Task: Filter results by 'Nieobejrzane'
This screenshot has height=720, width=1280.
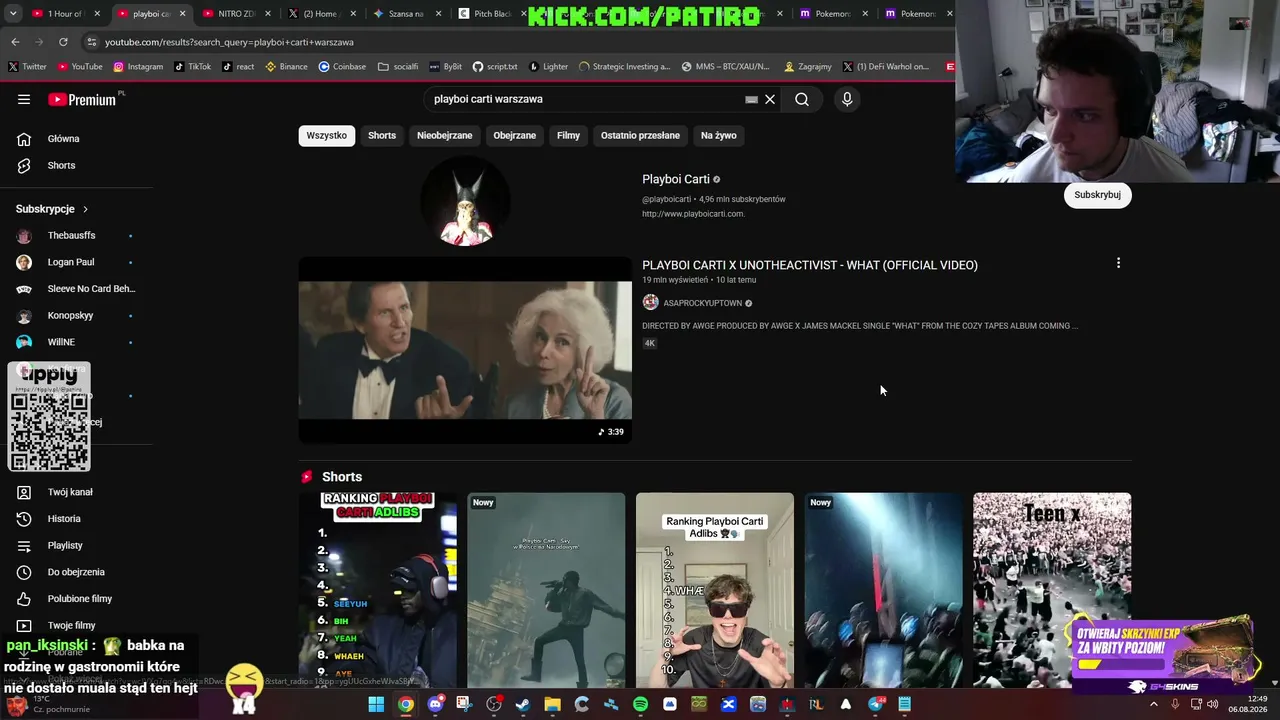Action: [445, 135]
